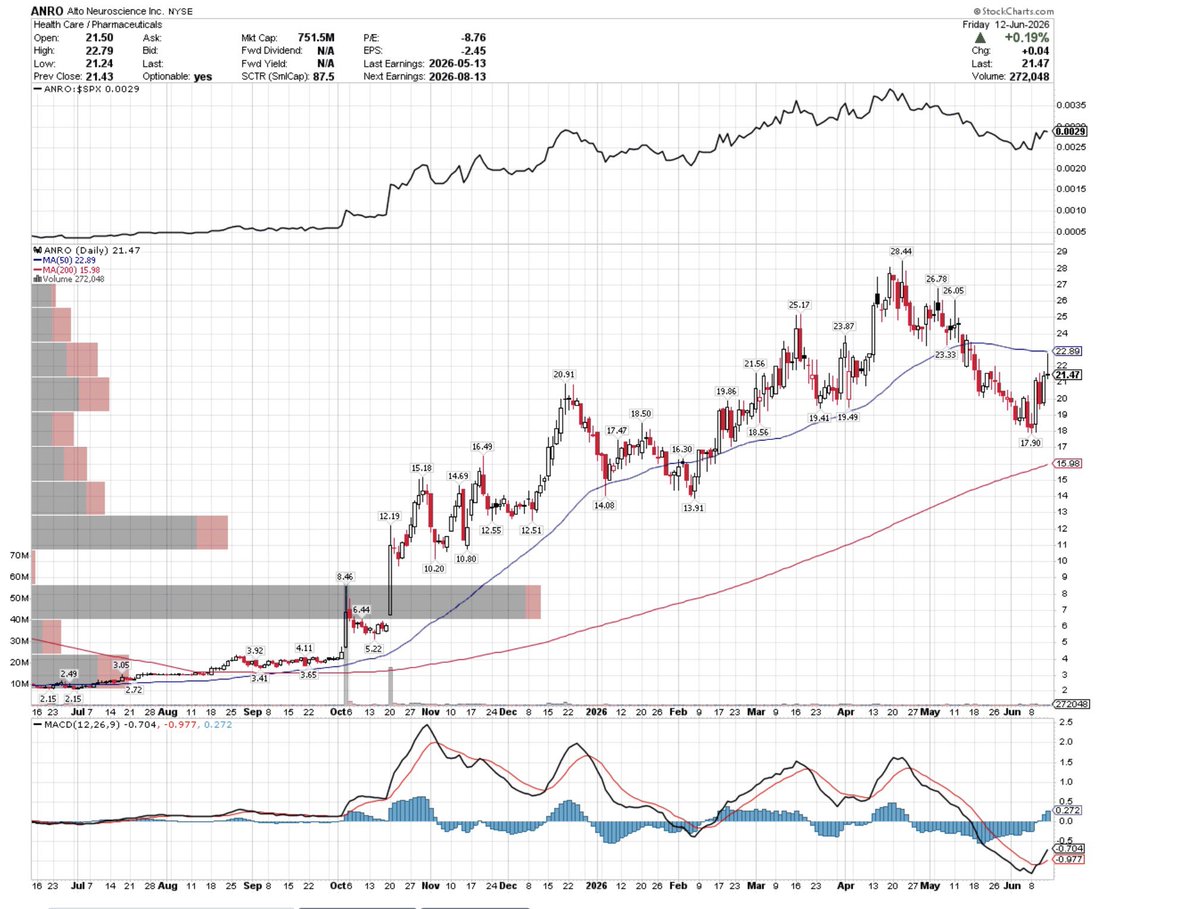Click the 19.86 price label

(726, 391)
